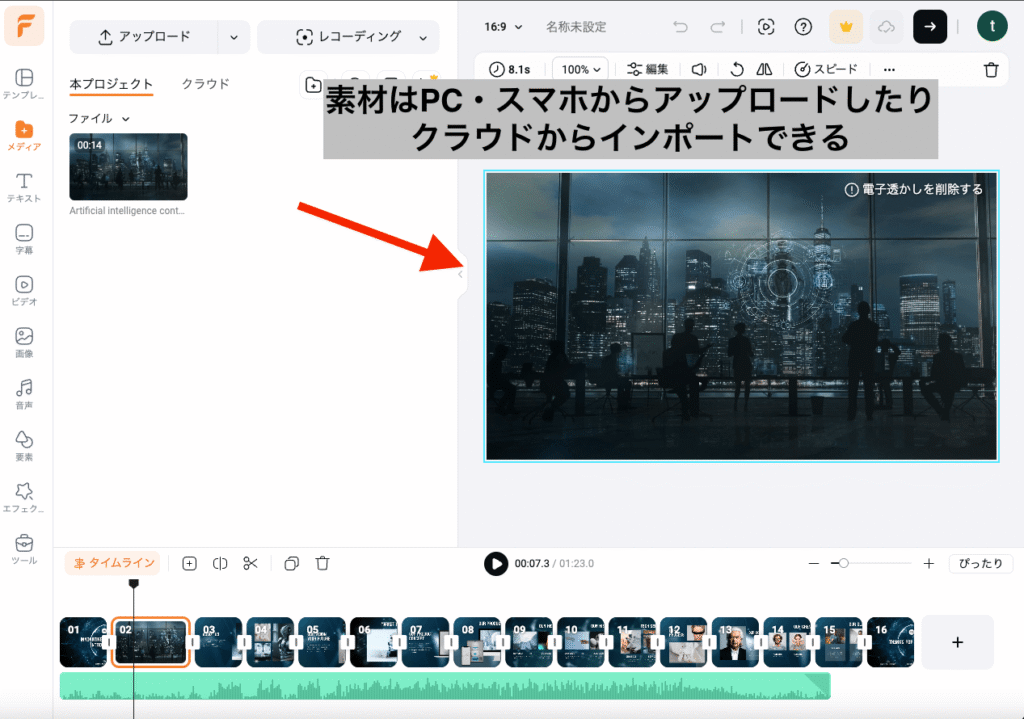Select timeline clip 13
The image size is (1024, 719).
(x=735, y=643)
